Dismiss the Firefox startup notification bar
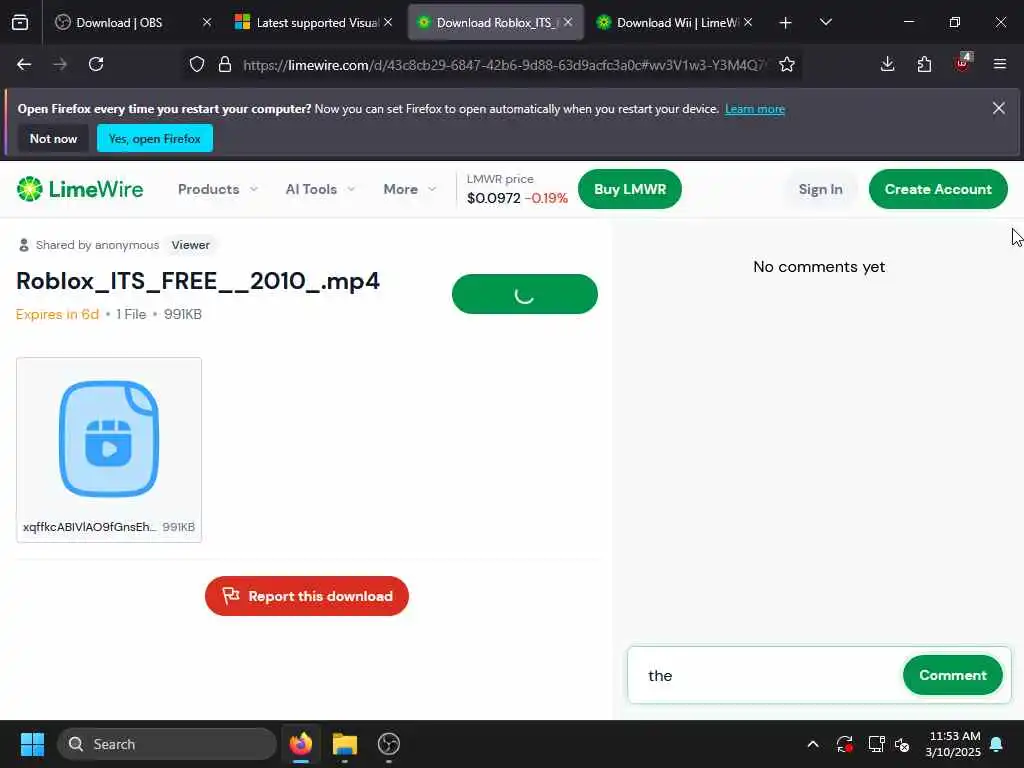The width and height of the screenshot is (1024, 768). pyautogui.click(x=999, y=108)
